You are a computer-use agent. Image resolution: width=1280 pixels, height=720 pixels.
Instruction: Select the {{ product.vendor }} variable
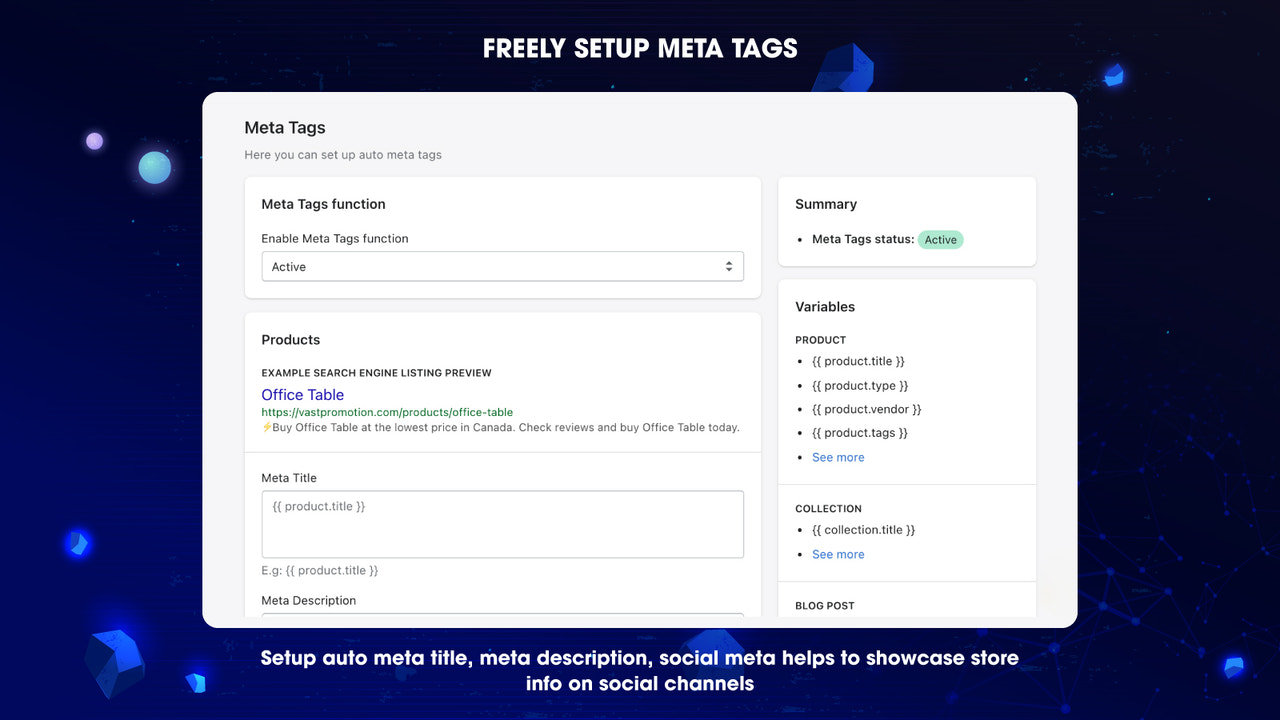tap(866, 409)
